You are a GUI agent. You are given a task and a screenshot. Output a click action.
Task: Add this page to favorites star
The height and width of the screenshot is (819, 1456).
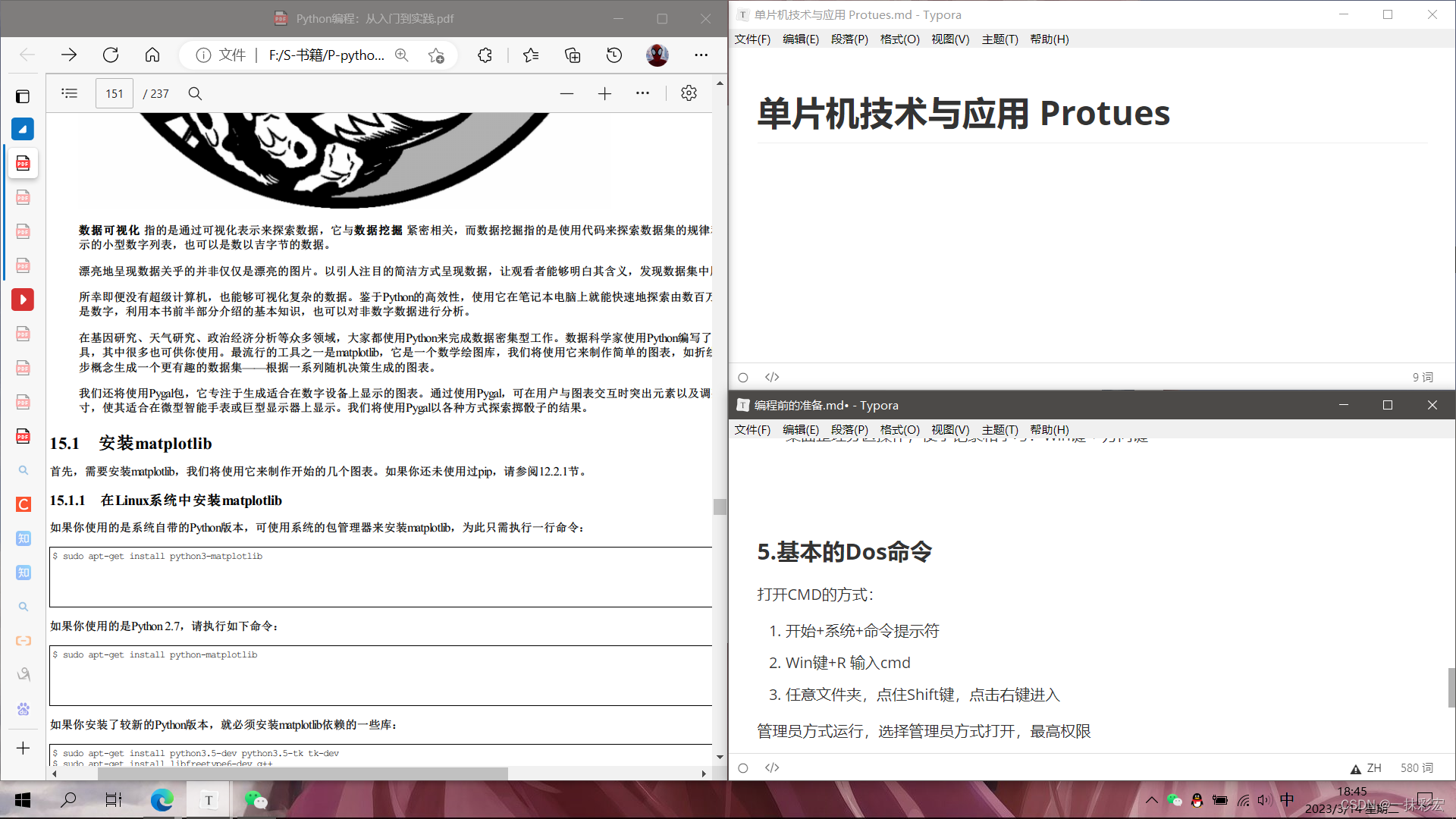(x=436, y=55)
